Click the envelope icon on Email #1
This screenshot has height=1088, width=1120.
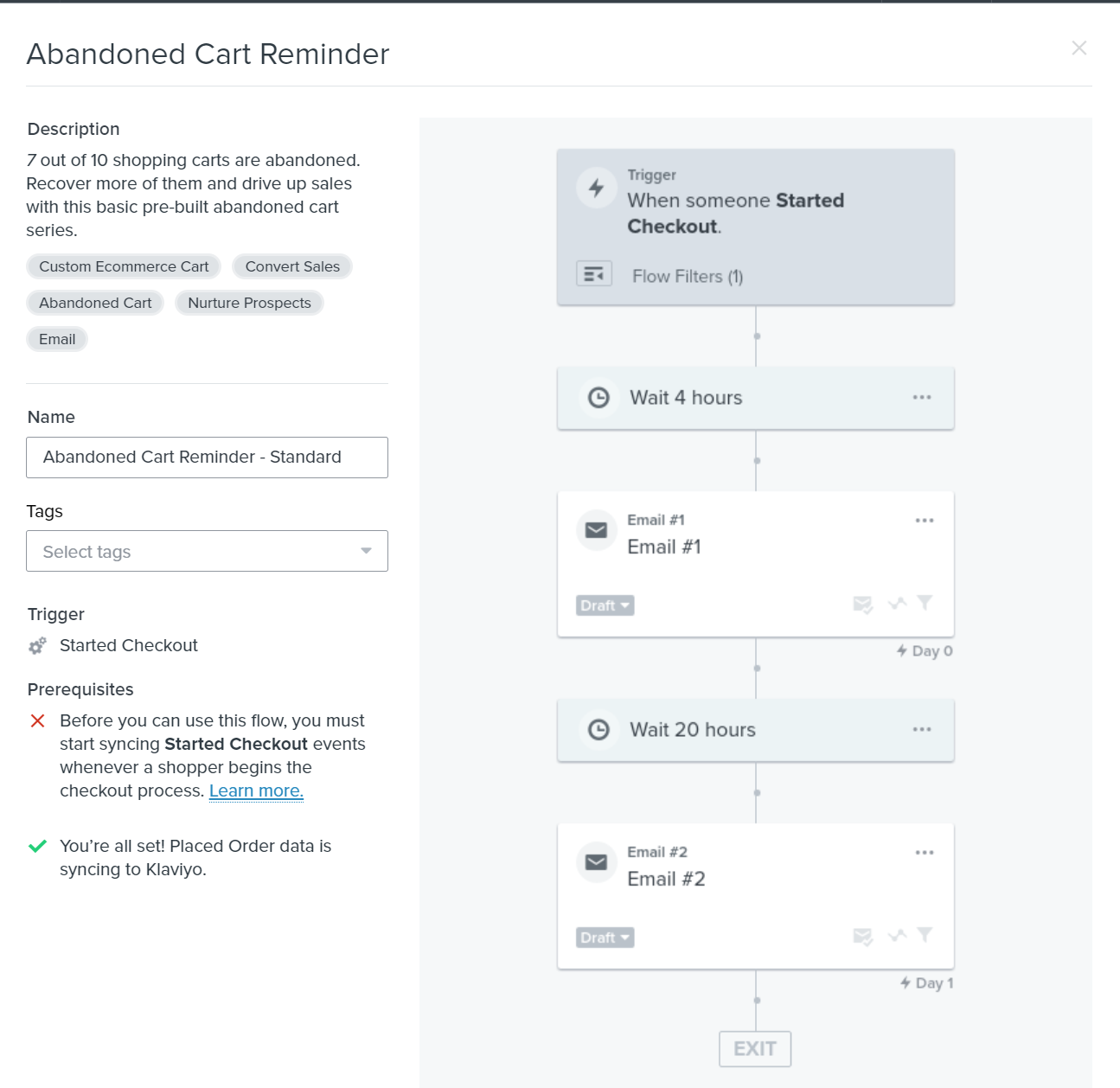[x=596, y=529]
